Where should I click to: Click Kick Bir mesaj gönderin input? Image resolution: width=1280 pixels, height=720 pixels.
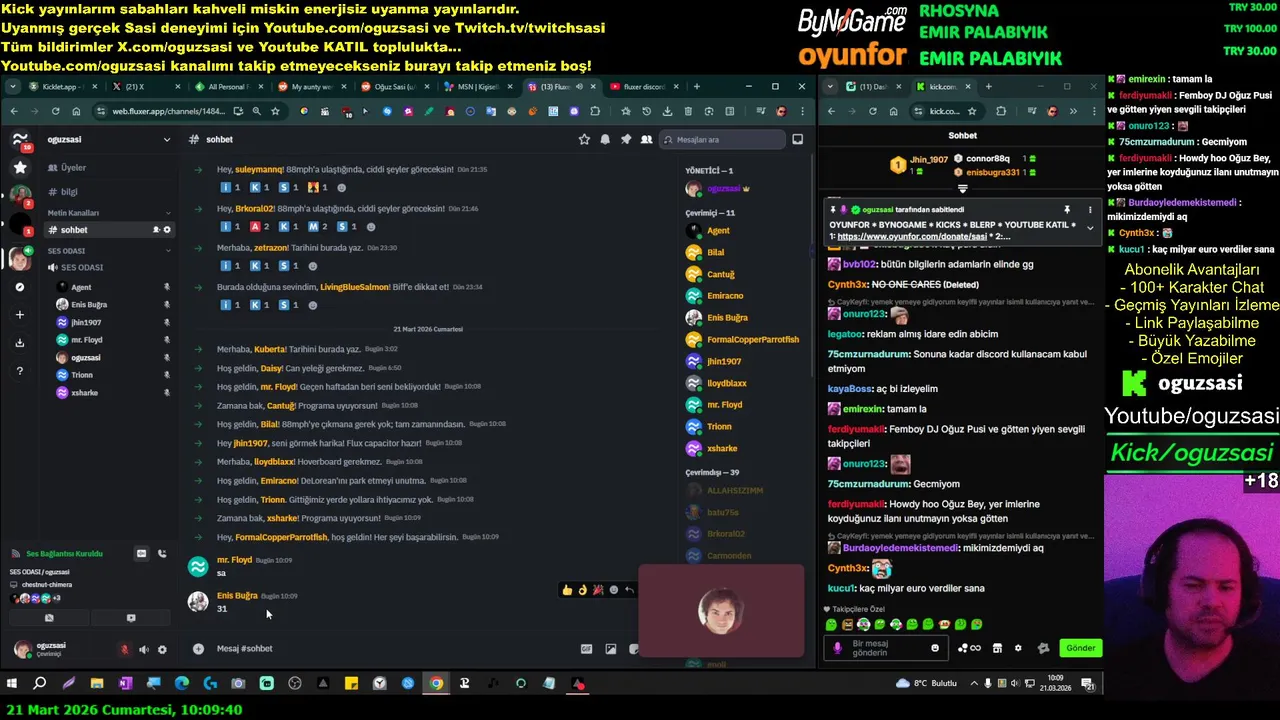click(x=885, y=648)
